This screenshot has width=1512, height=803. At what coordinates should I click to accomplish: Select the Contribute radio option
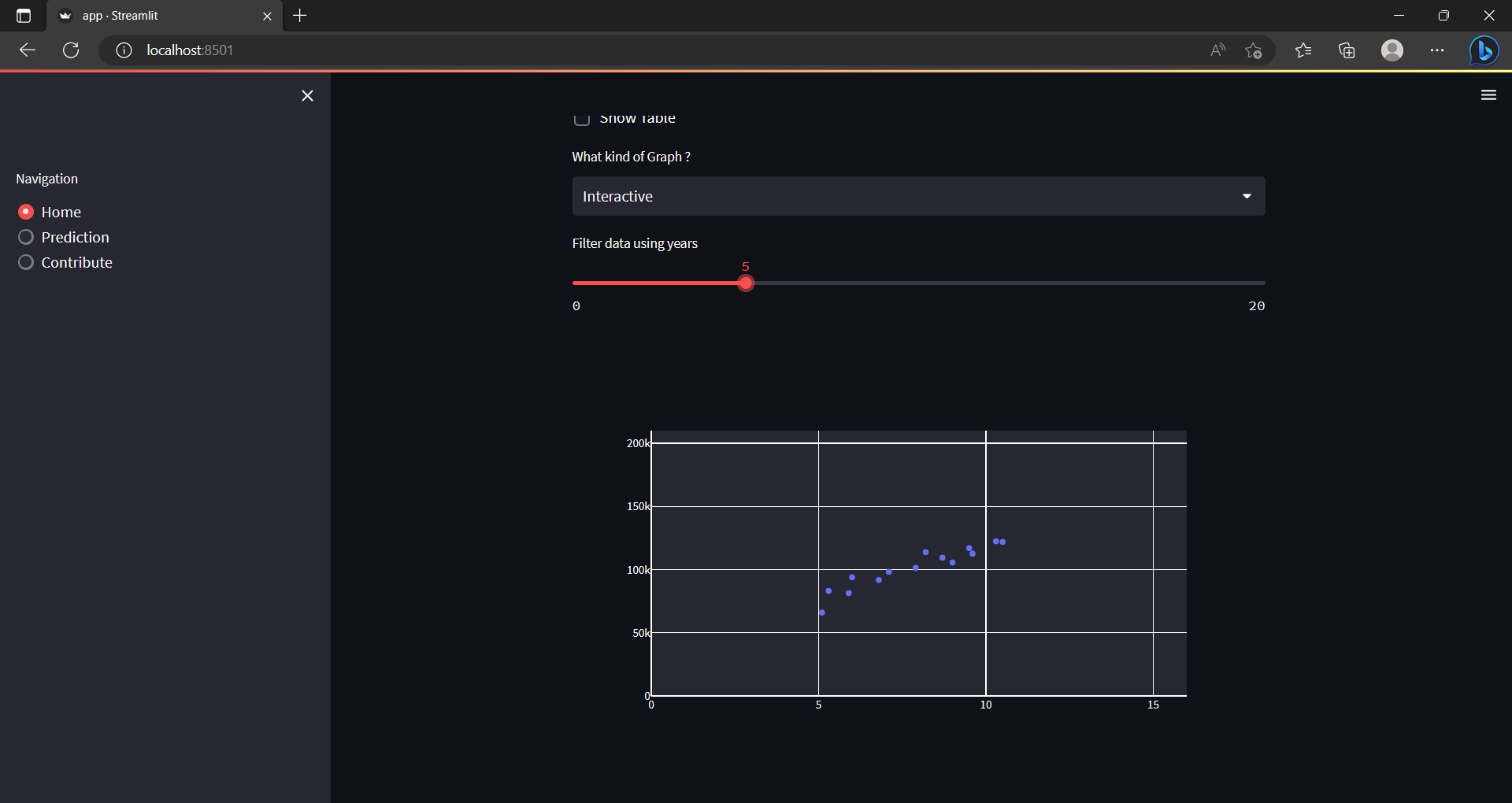[25, 262]
